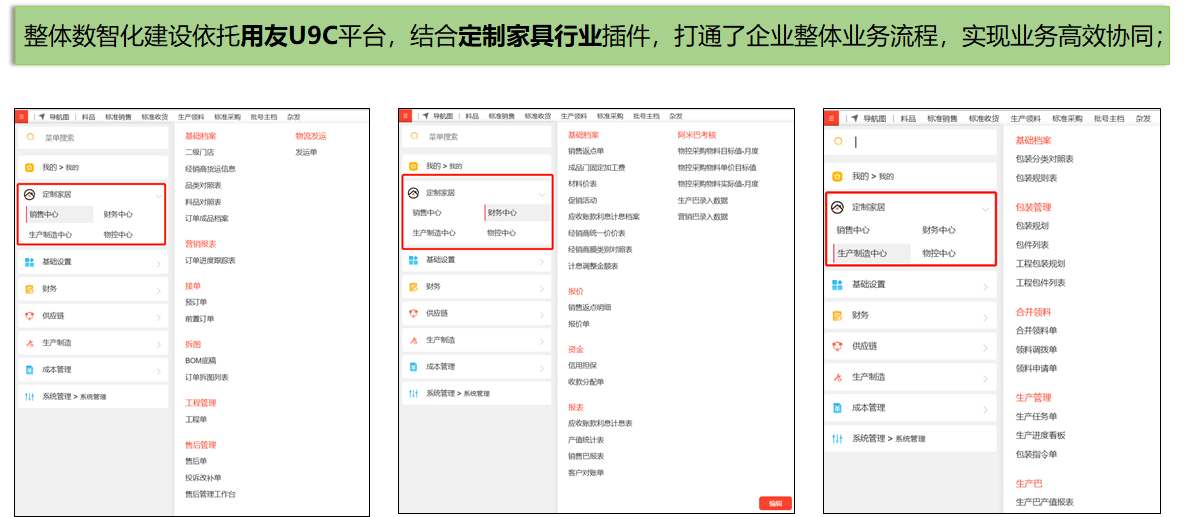Click the 导航图 arrow icon in the right screenshot
The width and height of the screenshot is (1195, 517).
click(x=854, y=118)
